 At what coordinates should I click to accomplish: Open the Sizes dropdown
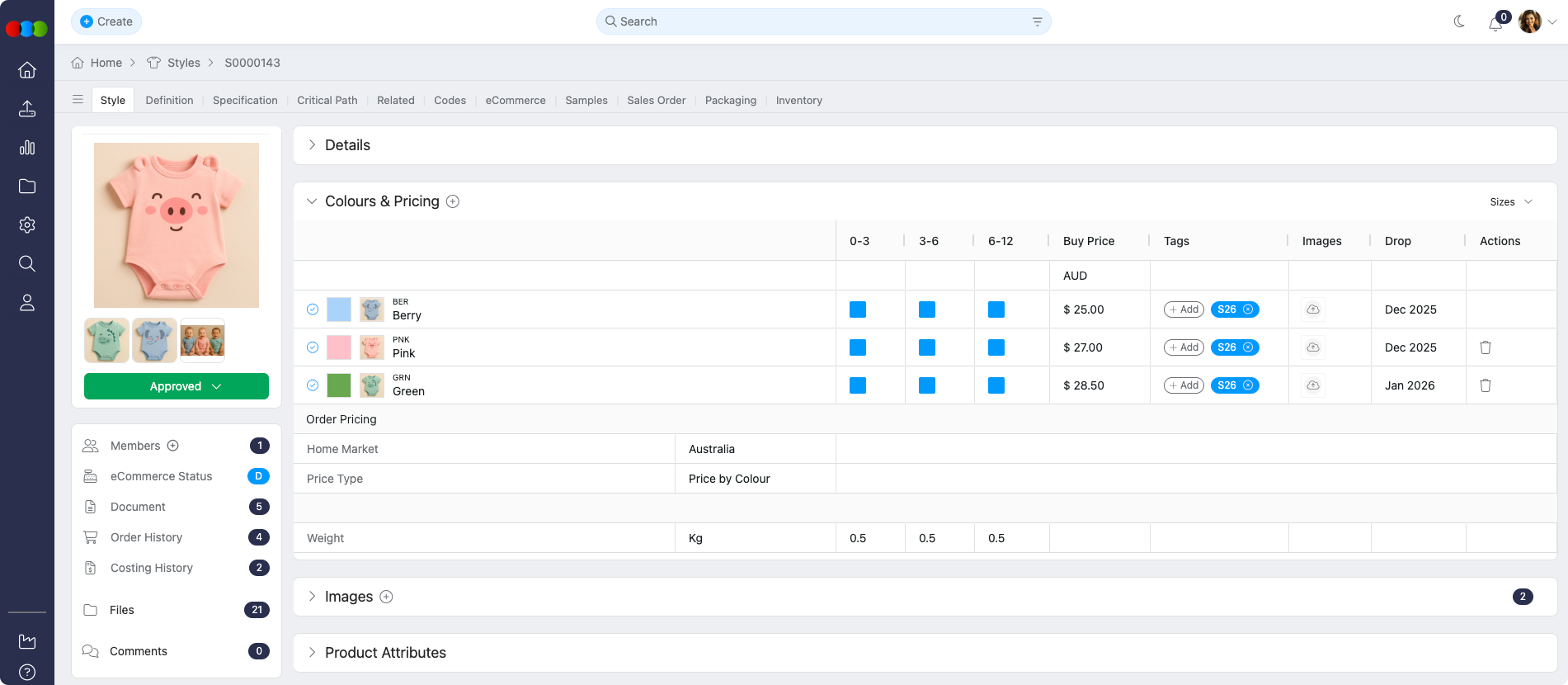pos(1510,202)
